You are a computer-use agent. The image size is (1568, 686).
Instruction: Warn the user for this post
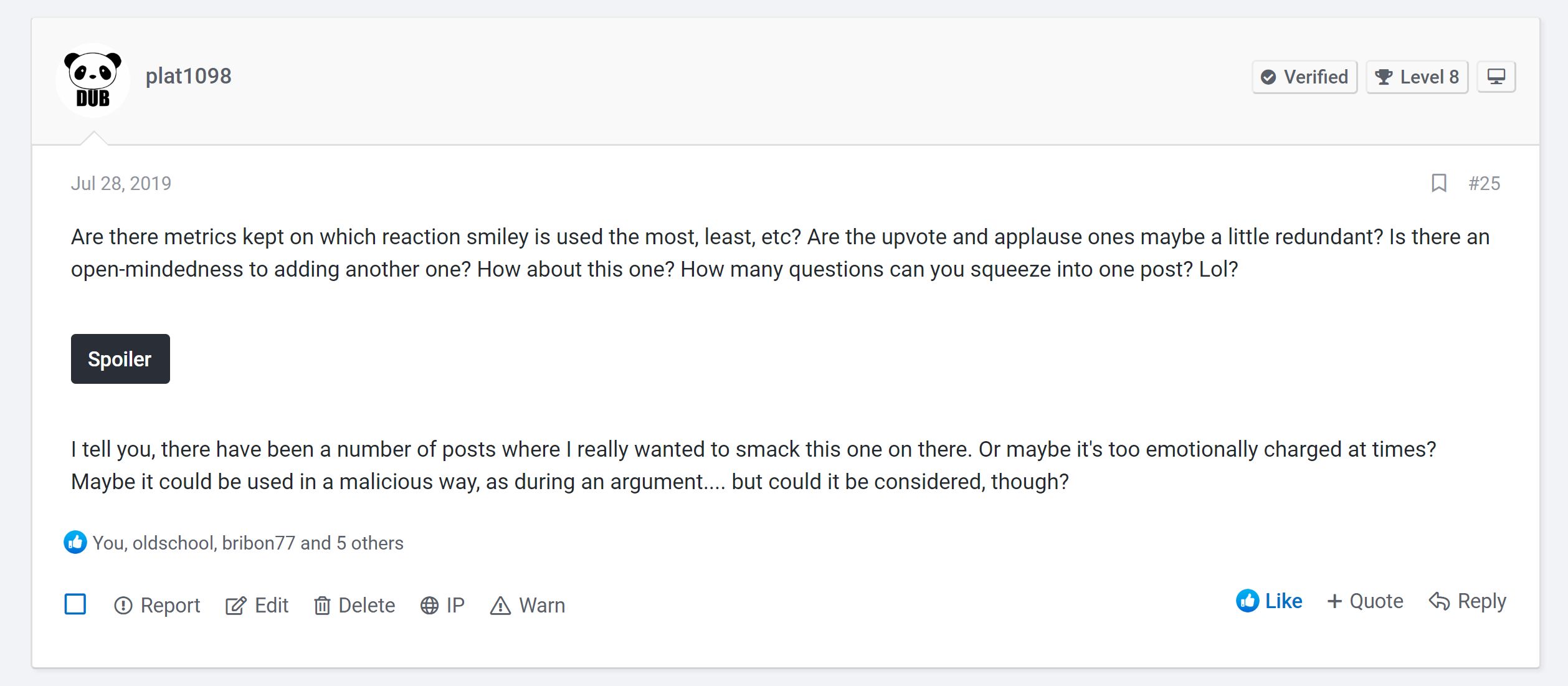click(x=528, y=606)
